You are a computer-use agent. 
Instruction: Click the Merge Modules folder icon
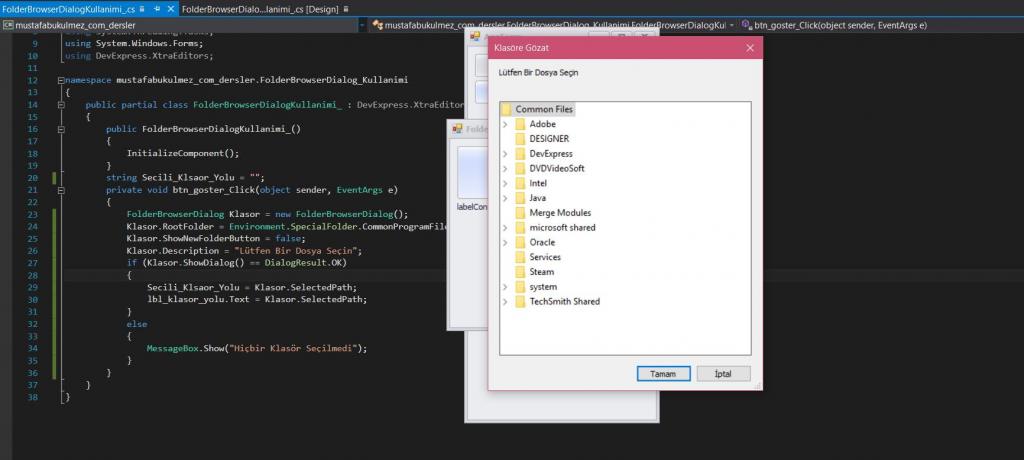520,213
